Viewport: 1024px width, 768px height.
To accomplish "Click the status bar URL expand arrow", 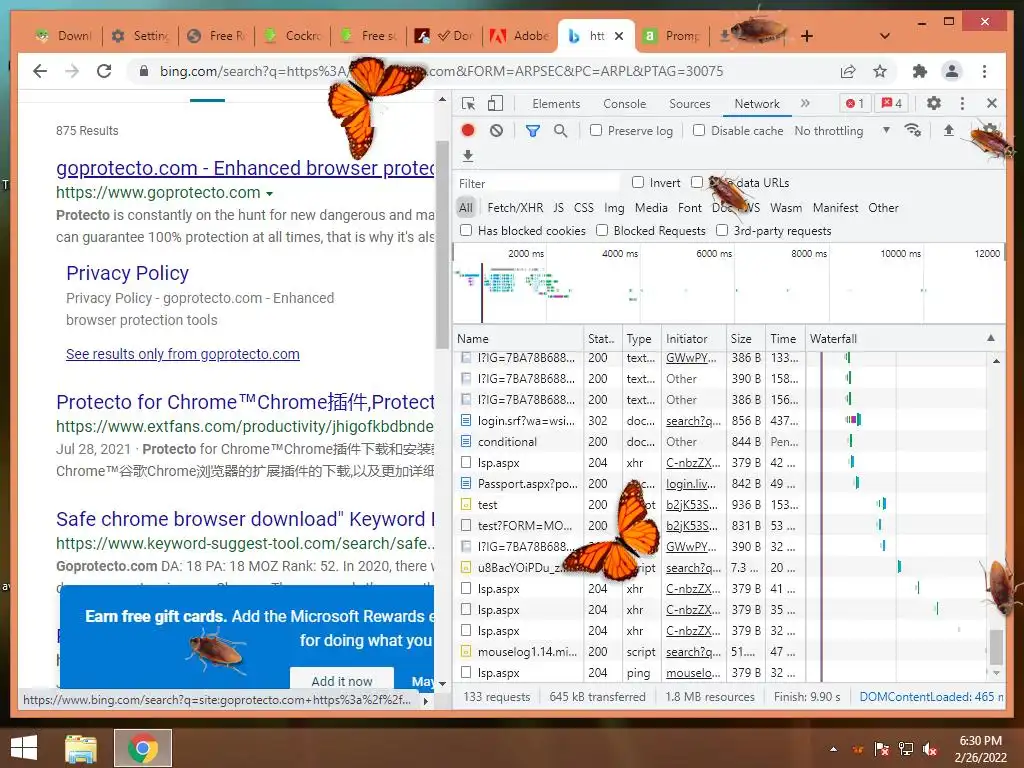I will (426, 701).
